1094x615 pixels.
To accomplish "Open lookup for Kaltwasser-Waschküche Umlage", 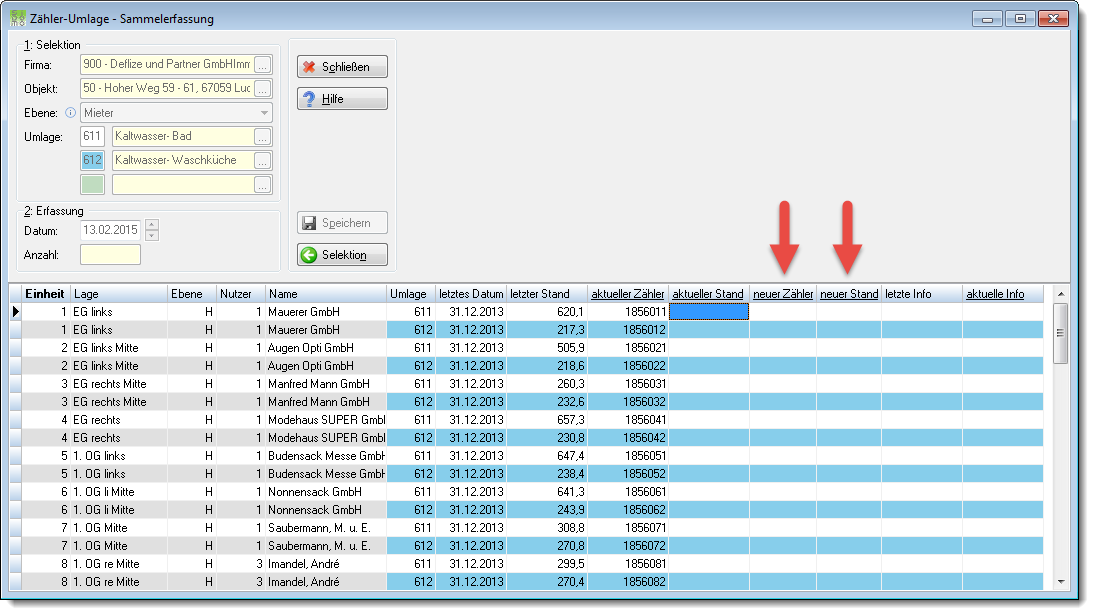I will click(262, 161).
